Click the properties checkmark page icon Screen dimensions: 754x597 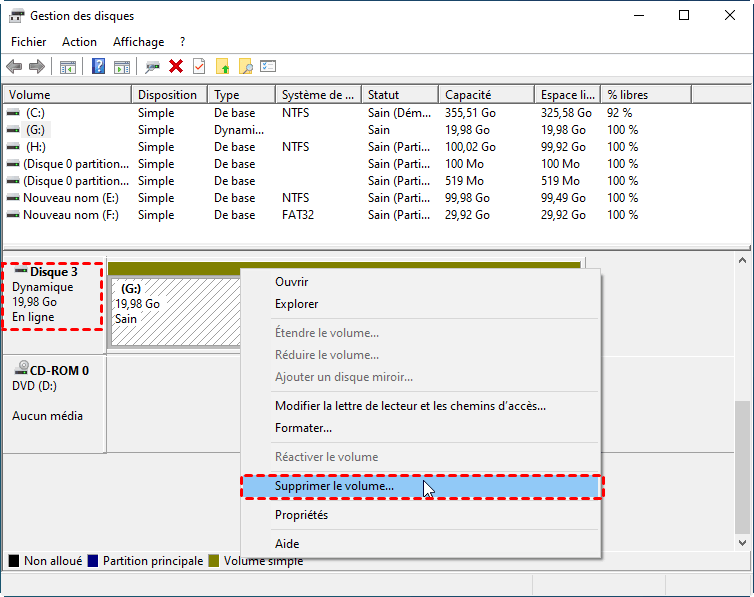click(x=199, y=67)
